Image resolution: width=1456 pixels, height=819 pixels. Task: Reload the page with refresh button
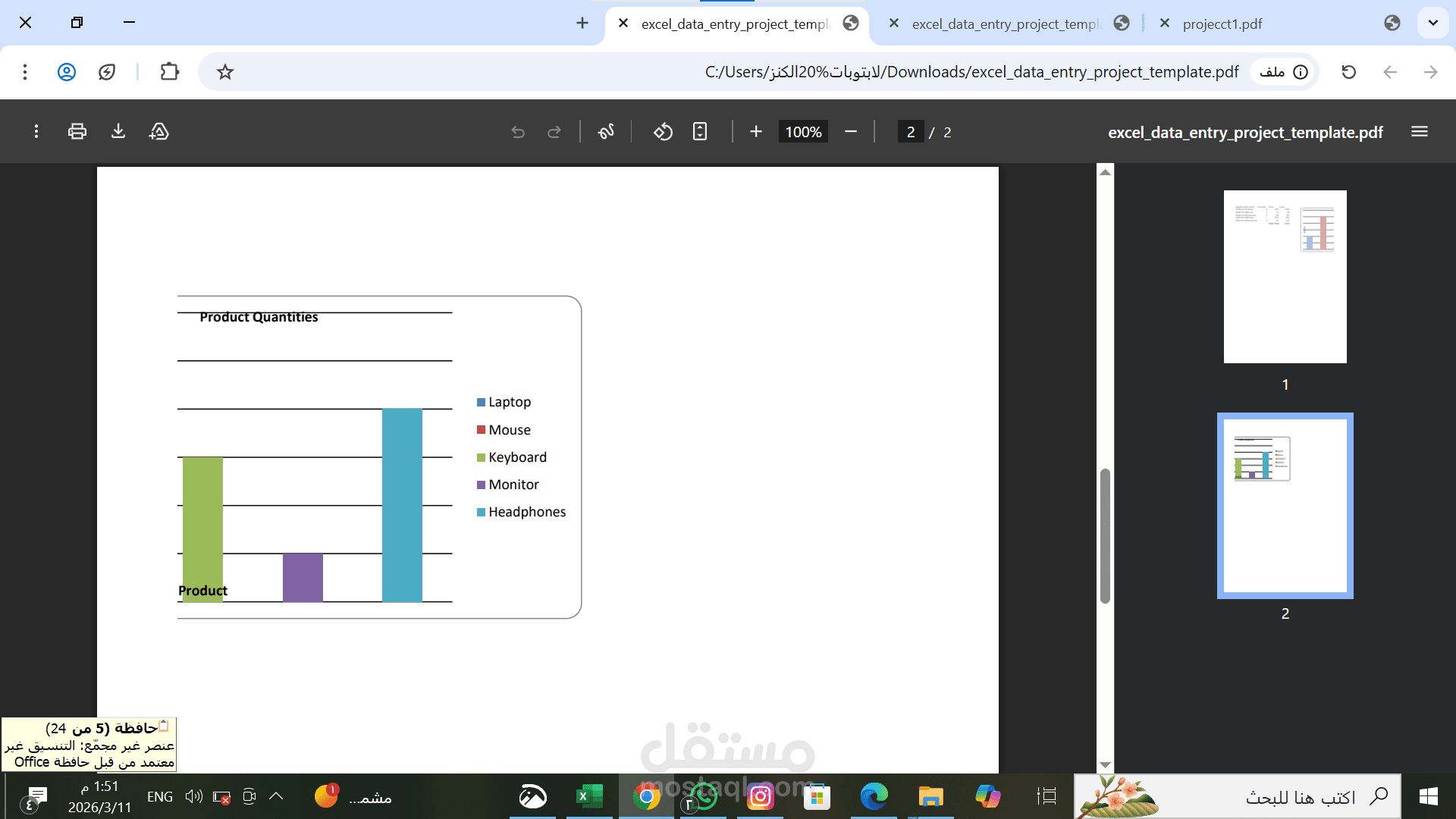[x=1348, y=72]
